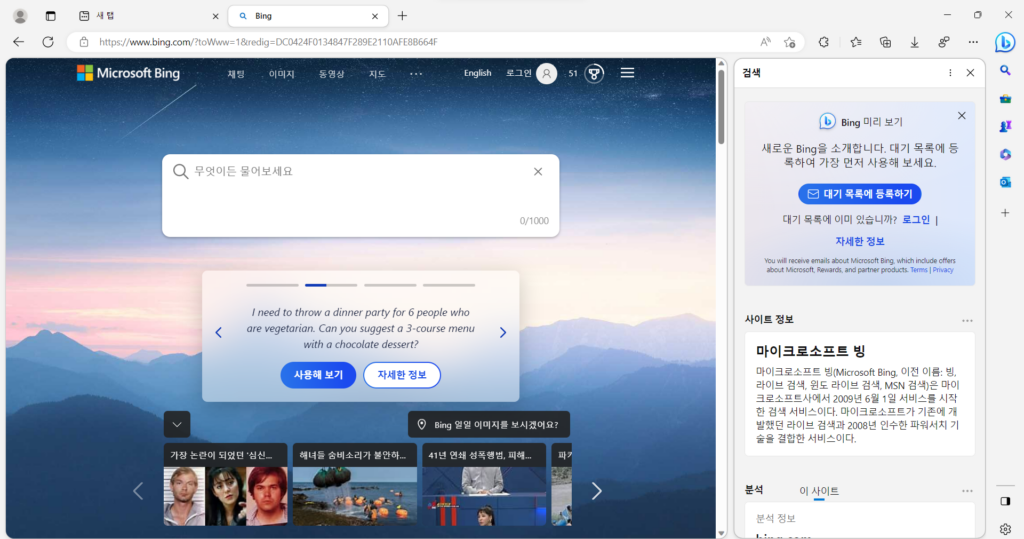This screenshot has height=539, width=1024.
Task: Open the sidebar Outlook icon
Action: [x=1005, y=182]
